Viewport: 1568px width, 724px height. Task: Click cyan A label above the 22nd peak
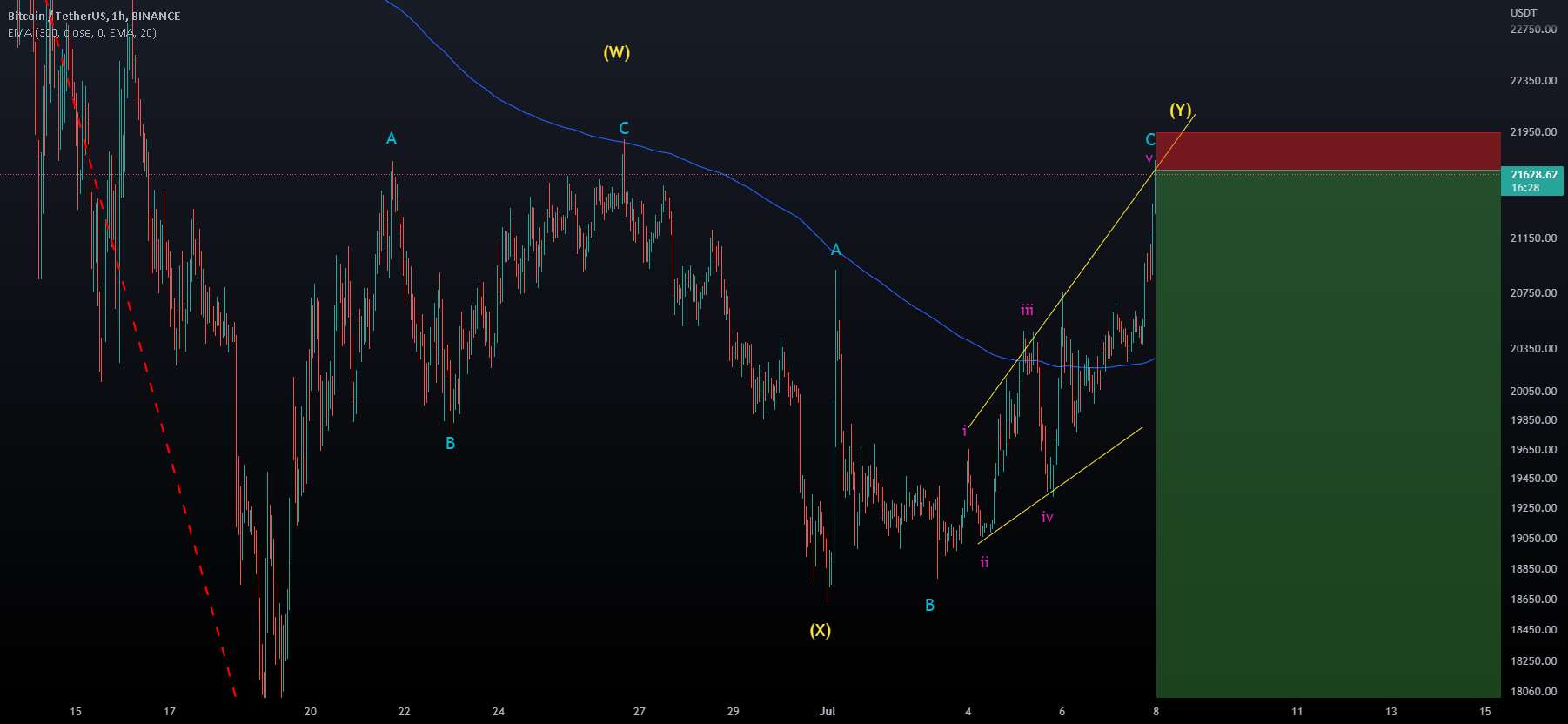tap(392, 138)
